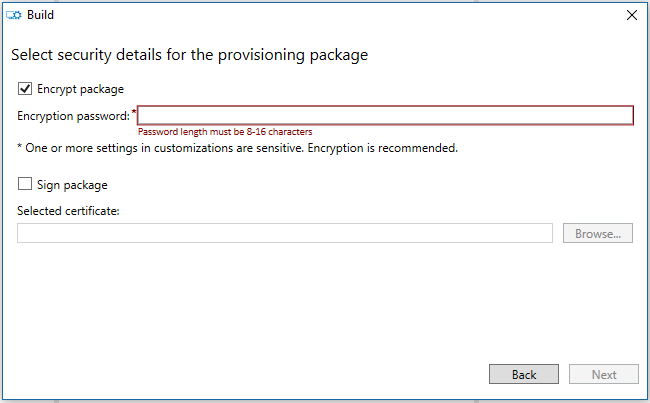Viewport: 650px width, 403px height.
Task: Click the 'Sign package' label text
Action: [x=72, y=185]
